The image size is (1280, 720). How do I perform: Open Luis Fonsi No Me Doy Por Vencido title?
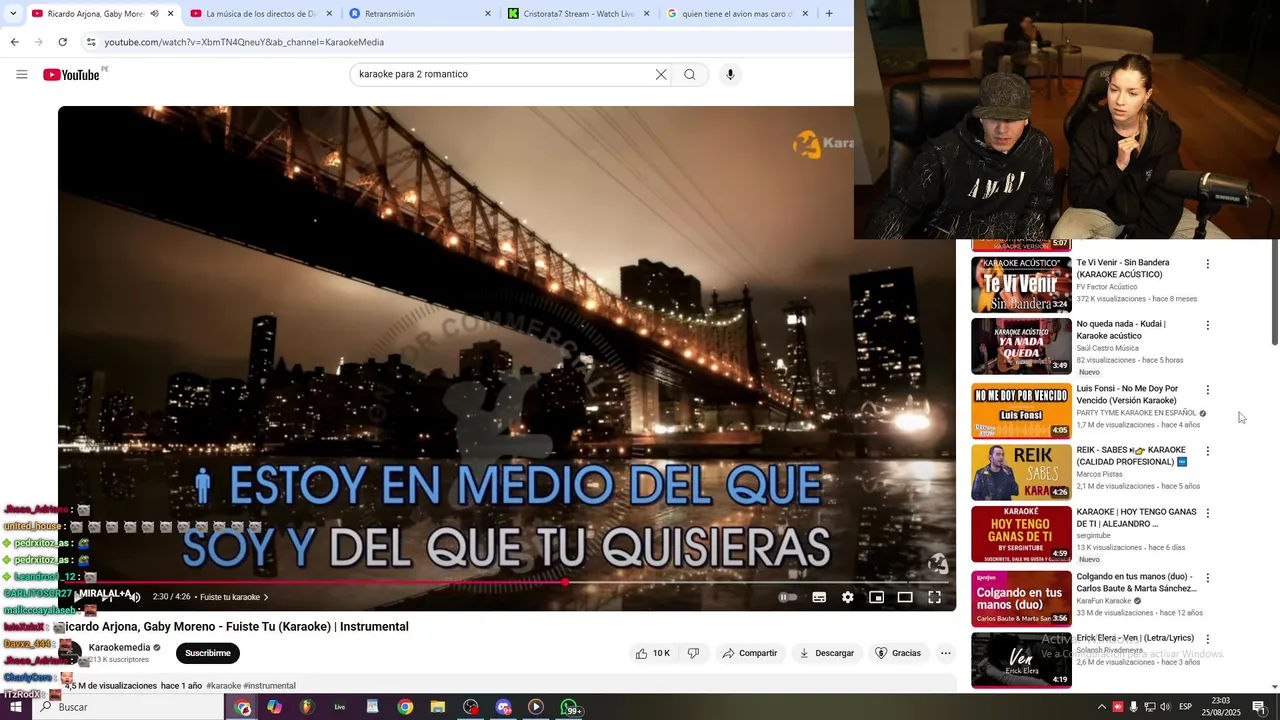coord(1127,394)
